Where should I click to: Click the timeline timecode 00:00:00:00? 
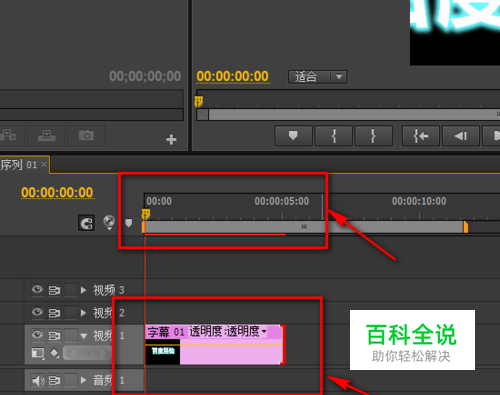pyautogui.click(x=57, y=193)
